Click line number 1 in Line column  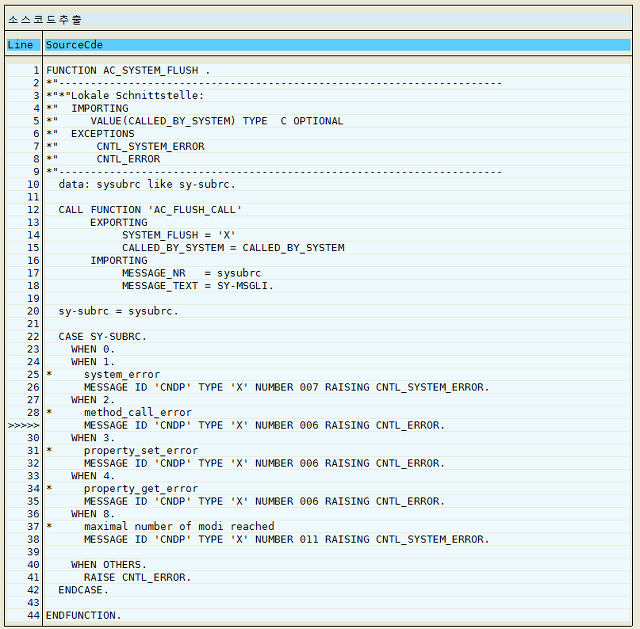coord(36,71)
